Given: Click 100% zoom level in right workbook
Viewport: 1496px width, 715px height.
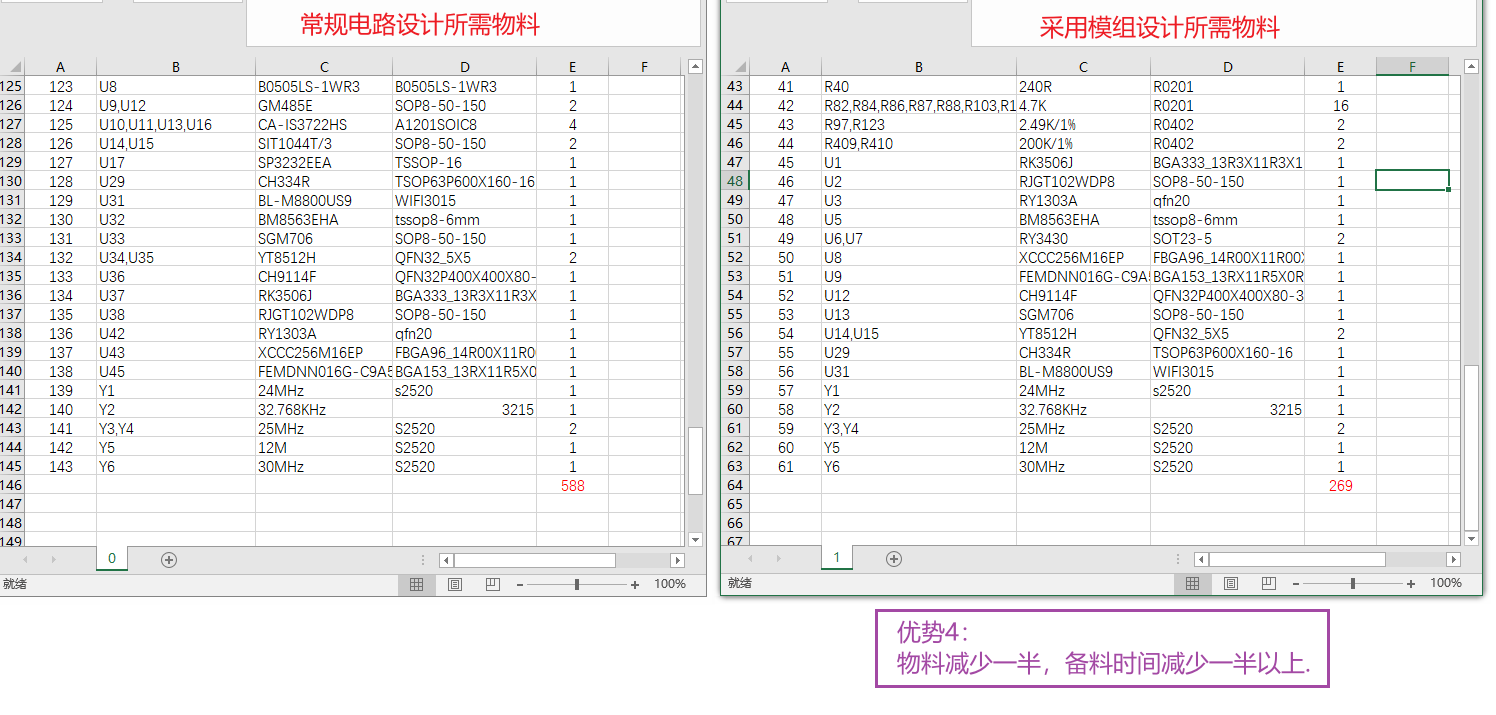Looking at the screenshot, I should [1444, 583].
